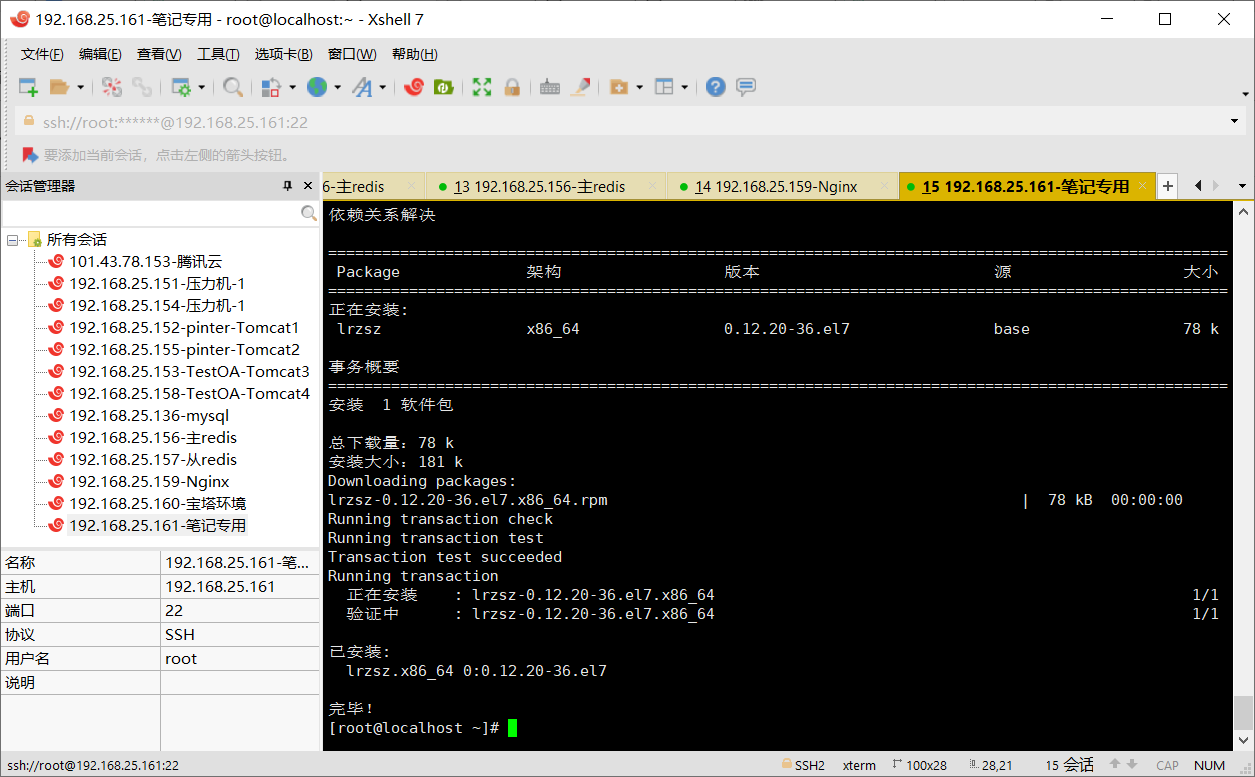Click the New session toolbar icon
Screen dimensions: 1255x777
[28, 87]
